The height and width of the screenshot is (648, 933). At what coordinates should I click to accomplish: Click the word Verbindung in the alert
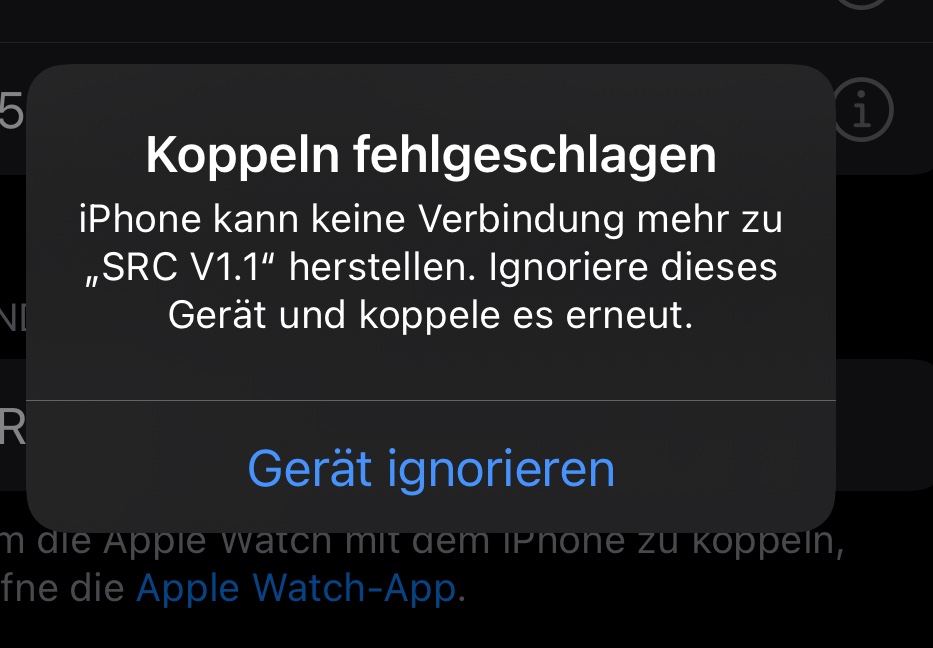click(x=521, y=220)
